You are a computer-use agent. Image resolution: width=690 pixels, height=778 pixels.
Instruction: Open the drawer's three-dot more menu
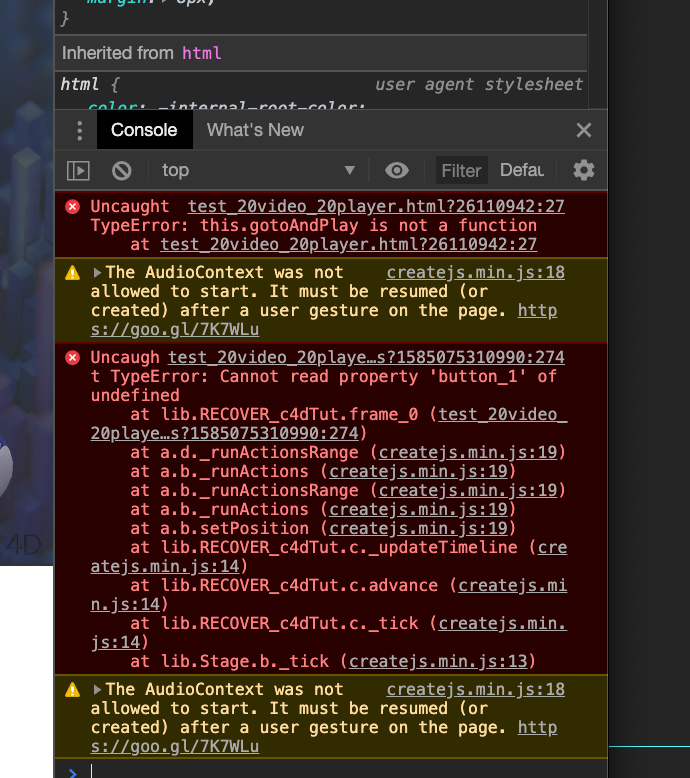(x=79, y=130)
